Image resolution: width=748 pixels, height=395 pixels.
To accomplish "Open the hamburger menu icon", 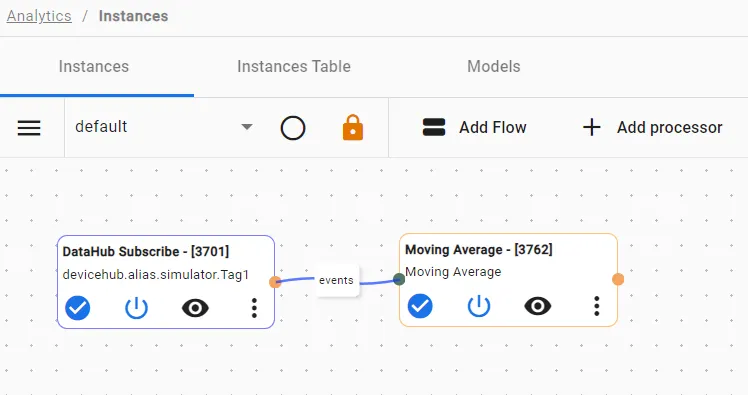I will [x=29, y=128].
